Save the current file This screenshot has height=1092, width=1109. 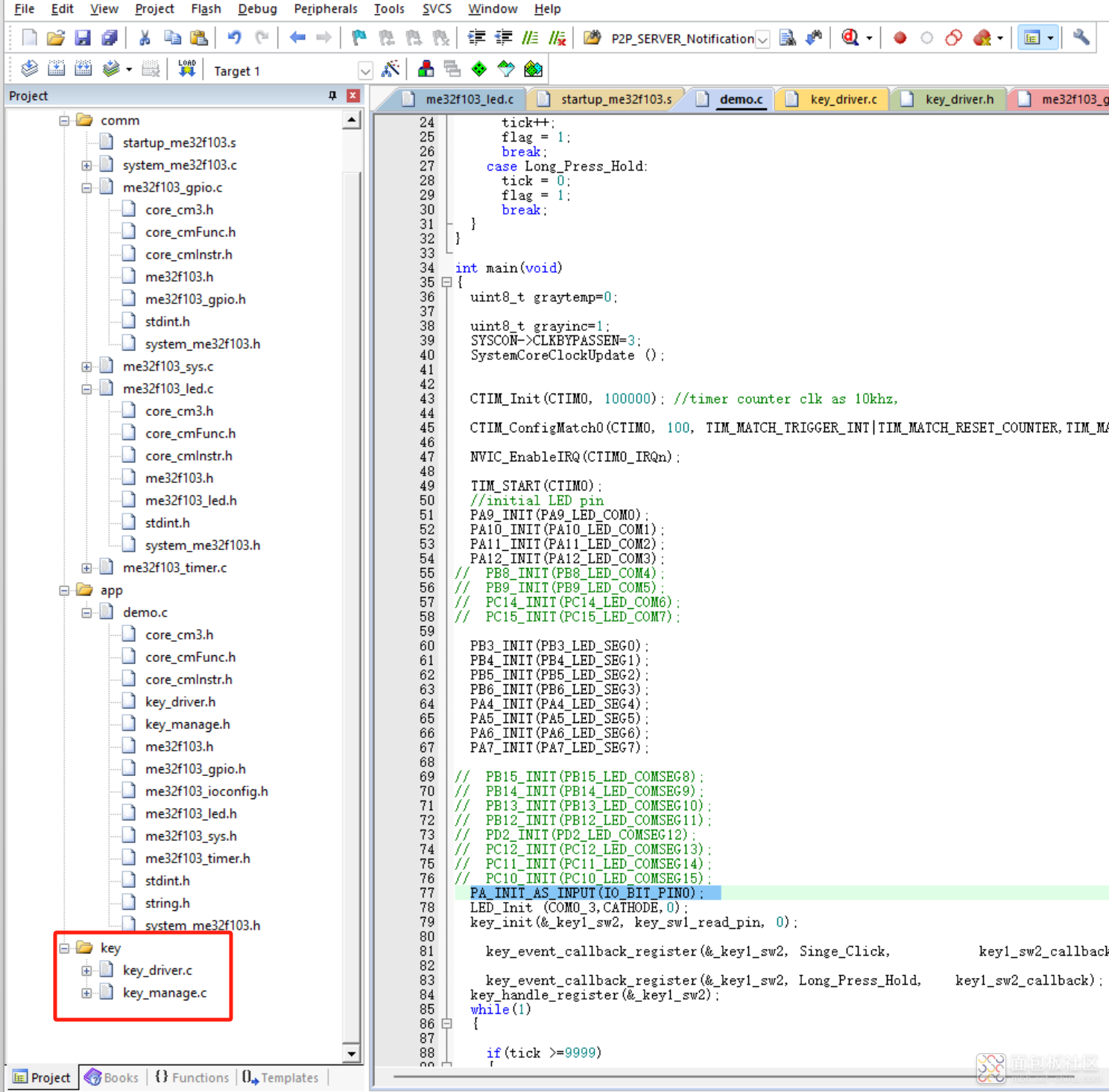pyautogui.click(x=83, y=37)
